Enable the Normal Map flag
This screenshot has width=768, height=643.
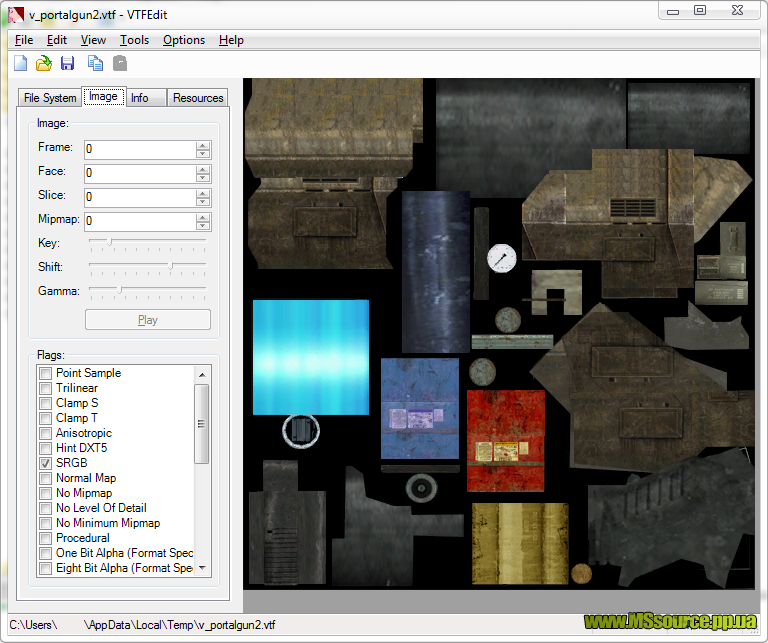46,478
